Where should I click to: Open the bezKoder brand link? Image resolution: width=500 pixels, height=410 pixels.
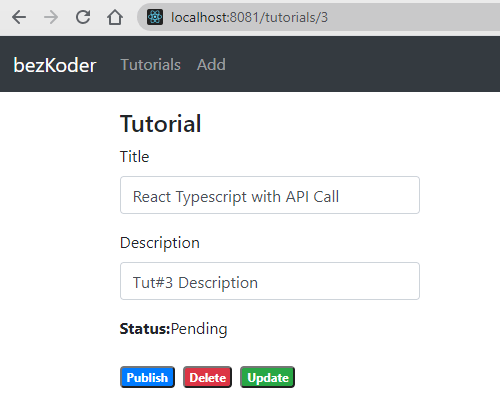click(55, 65)
